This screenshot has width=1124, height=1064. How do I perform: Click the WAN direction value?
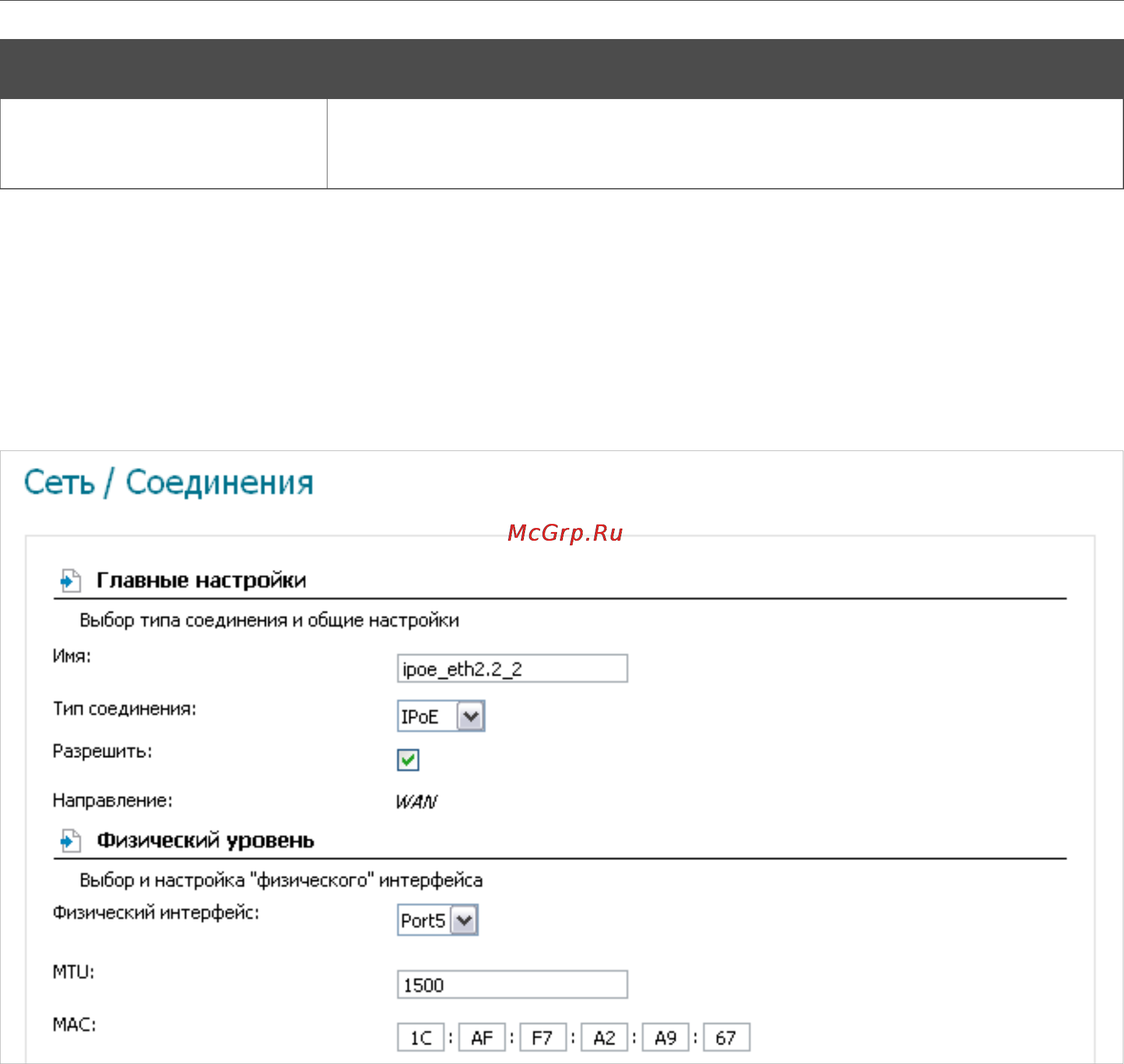coord(417,802)
